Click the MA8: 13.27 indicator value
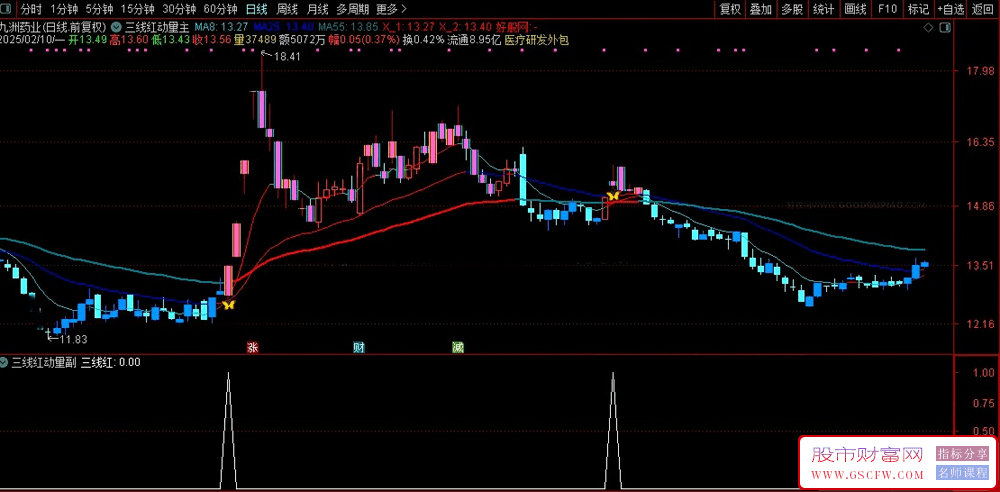 point(221,27)
